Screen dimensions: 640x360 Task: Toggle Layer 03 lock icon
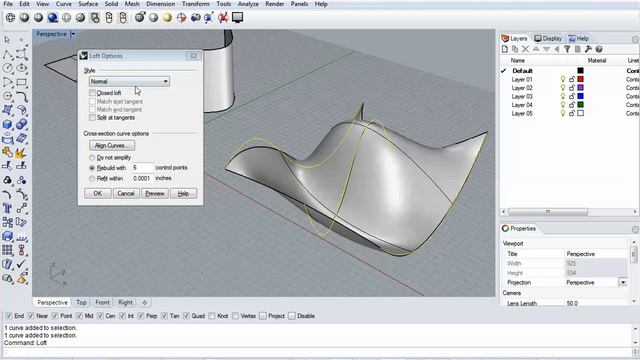point(572,96)
